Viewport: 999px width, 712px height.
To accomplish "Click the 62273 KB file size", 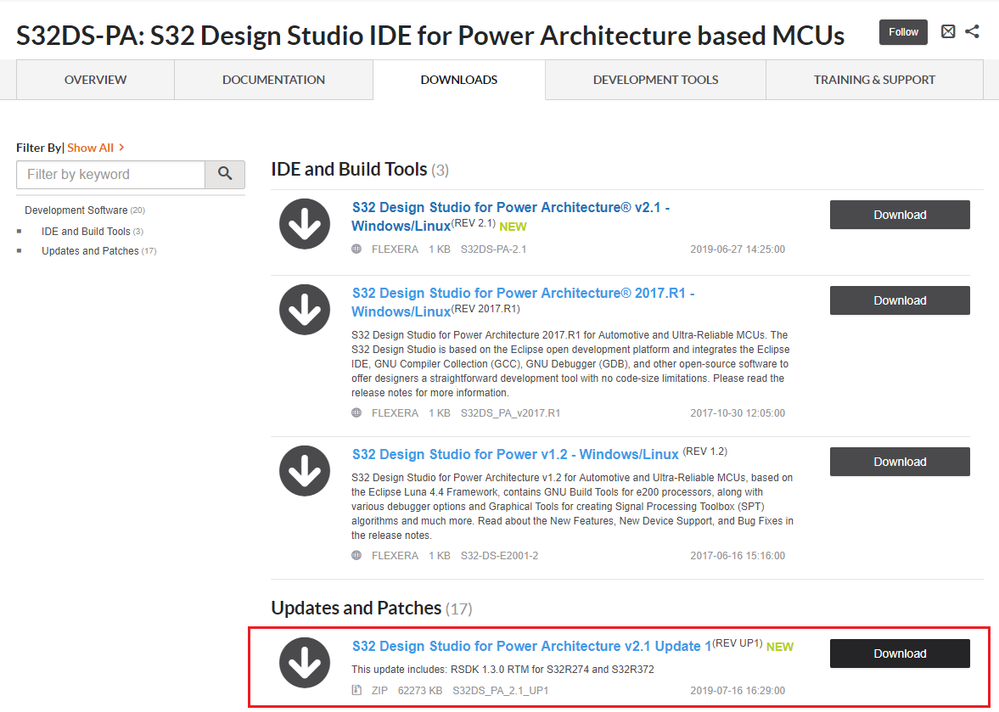I will [x=420, y=690].
